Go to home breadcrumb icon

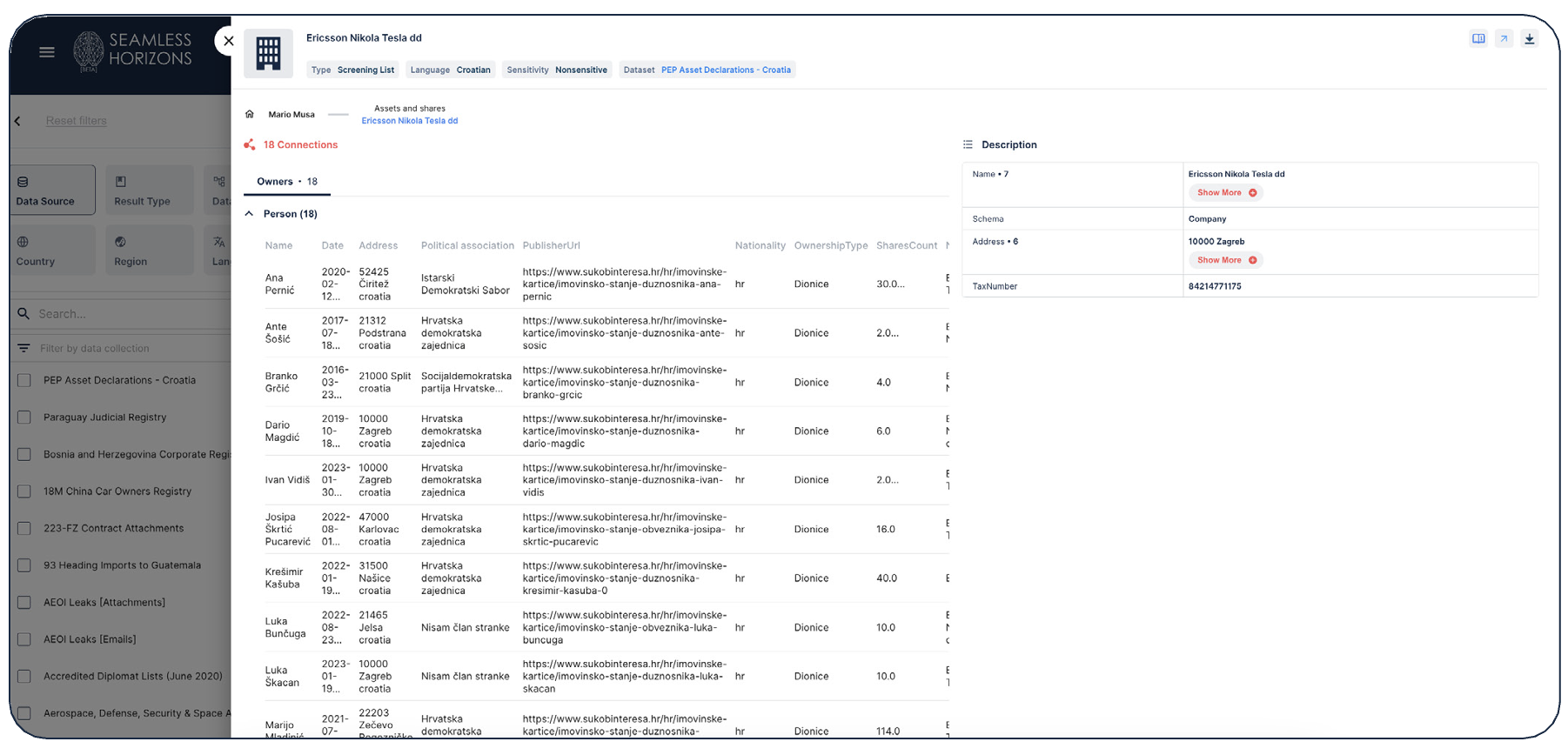point(250,114)
